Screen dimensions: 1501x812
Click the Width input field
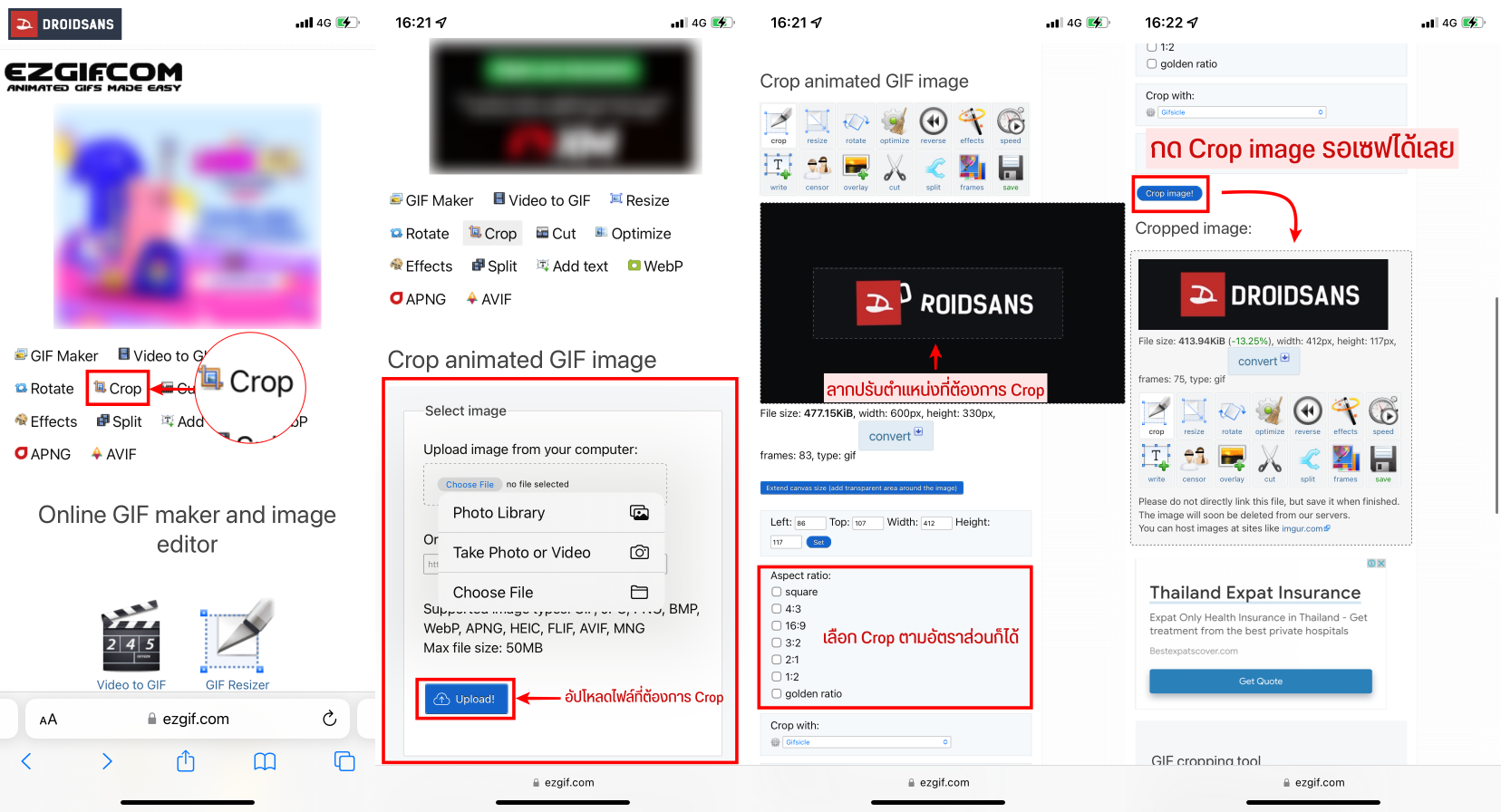935,523
